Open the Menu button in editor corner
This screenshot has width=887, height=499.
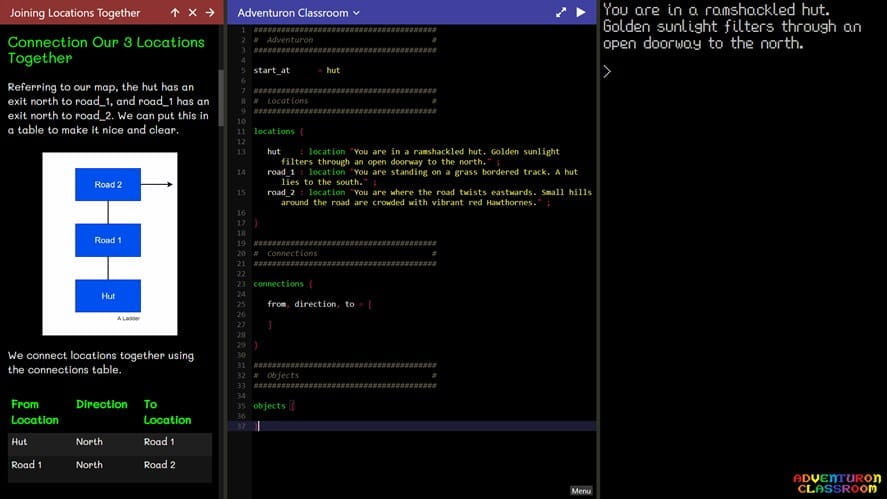(581, 491)
